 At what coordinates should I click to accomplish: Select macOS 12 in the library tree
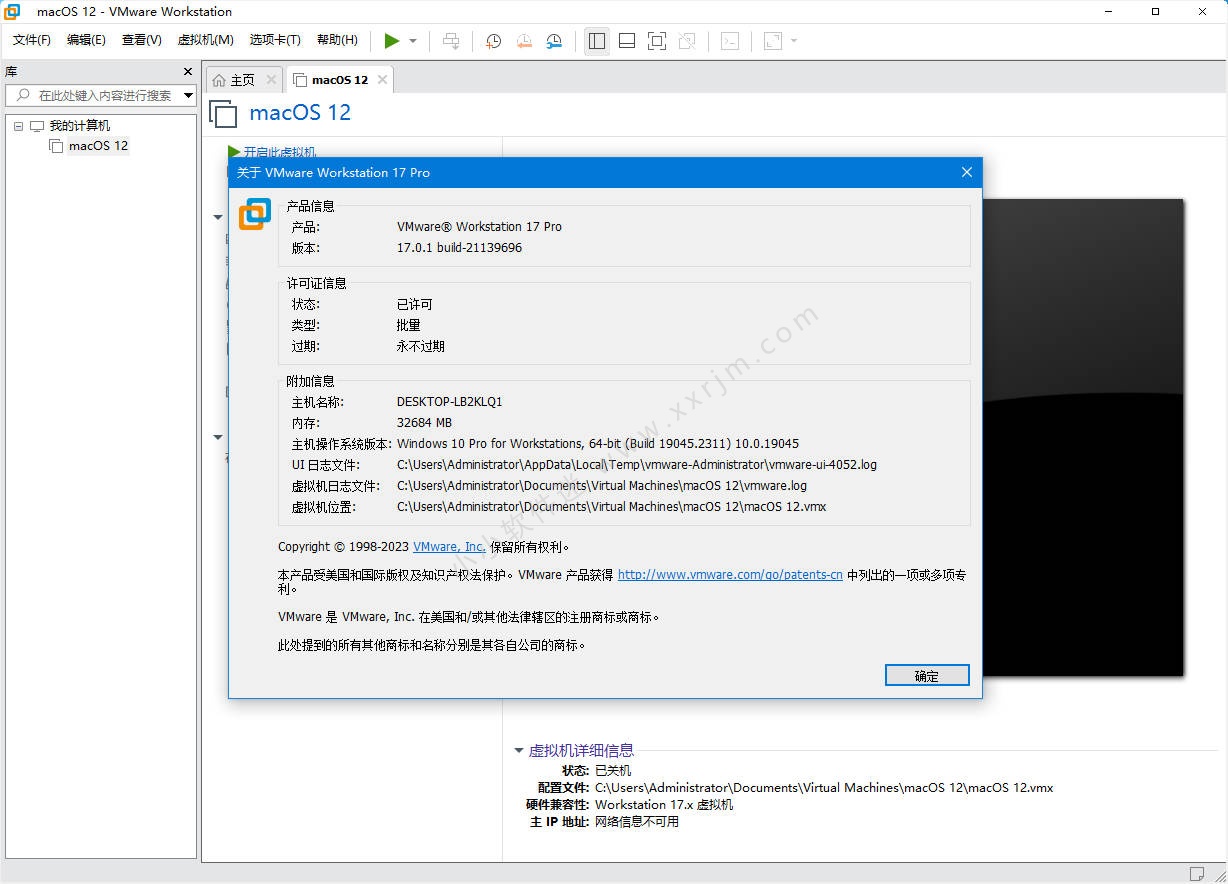click(98, 146)
